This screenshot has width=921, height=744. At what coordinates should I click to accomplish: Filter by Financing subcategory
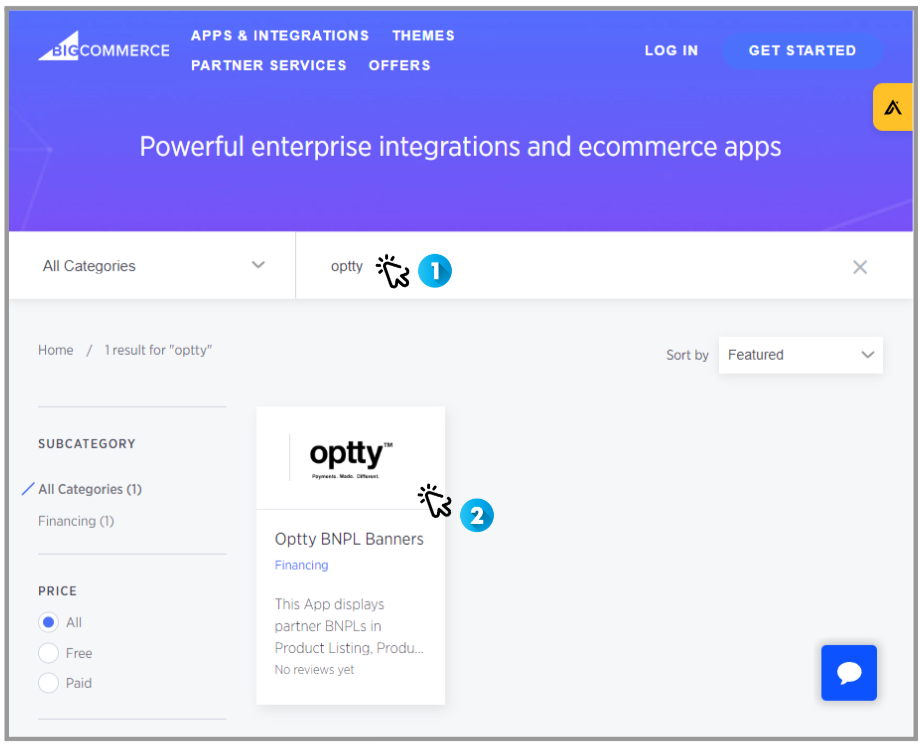click(76, 521)
